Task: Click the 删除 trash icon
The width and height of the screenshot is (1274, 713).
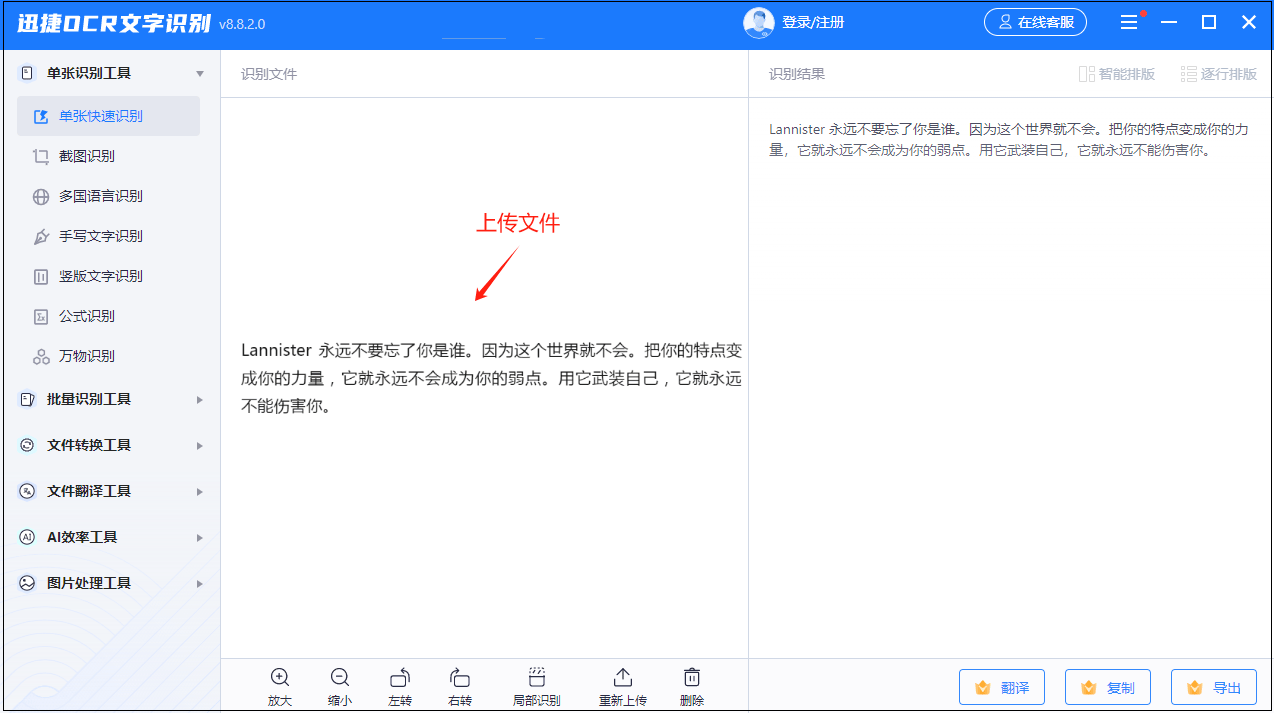Action: pos(692,677)
